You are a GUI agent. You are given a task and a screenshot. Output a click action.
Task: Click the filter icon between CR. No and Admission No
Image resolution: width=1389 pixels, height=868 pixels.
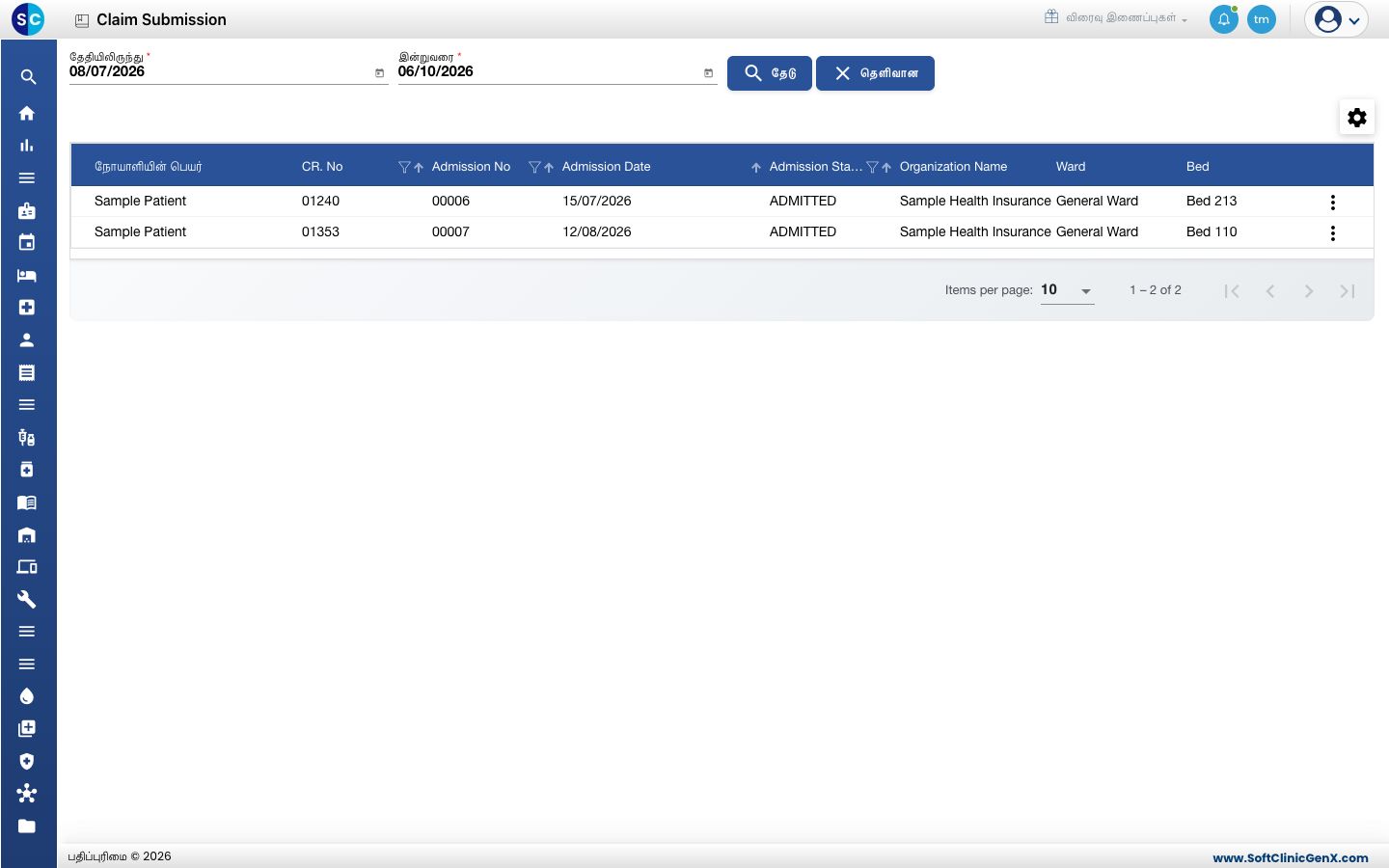coord(404,167)
